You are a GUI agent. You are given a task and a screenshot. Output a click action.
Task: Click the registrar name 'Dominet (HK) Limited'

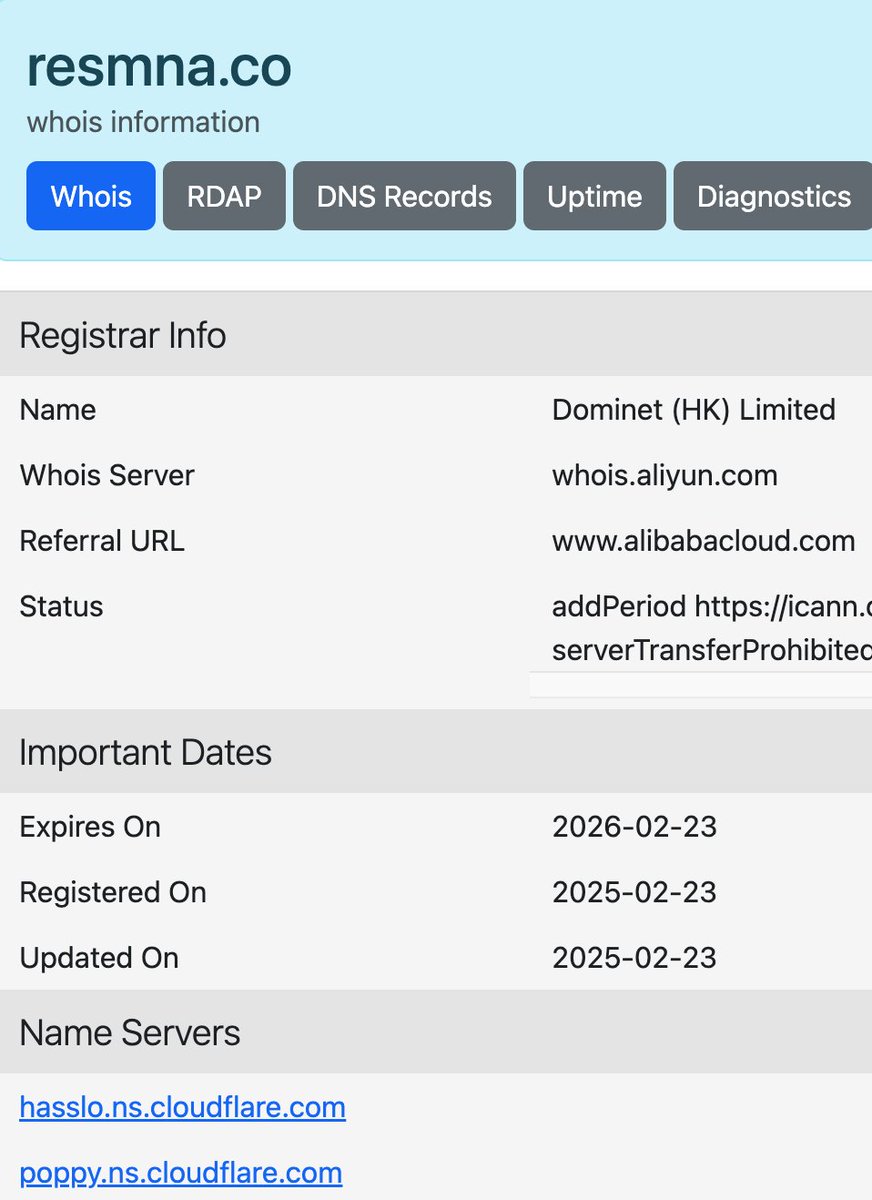pos(694,410)
